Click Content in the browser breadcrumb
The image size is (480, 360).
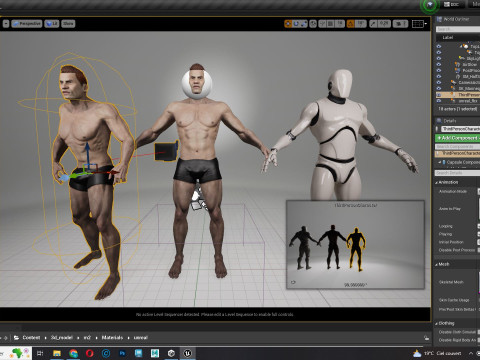point(31,338)
